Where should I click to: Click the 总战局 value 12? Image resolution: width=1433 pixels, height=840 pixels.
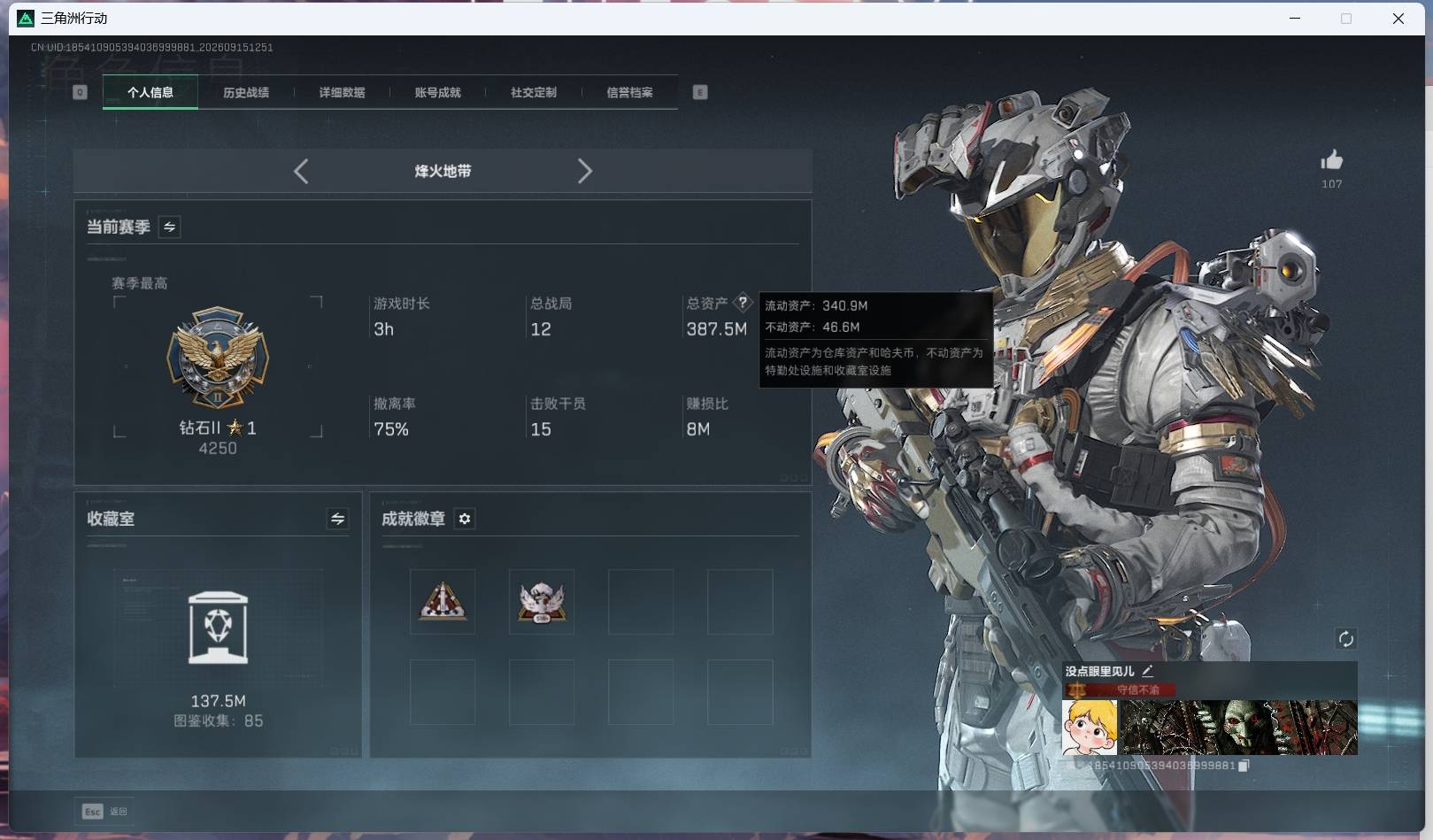pyautogui.click(x=541, y=329)
